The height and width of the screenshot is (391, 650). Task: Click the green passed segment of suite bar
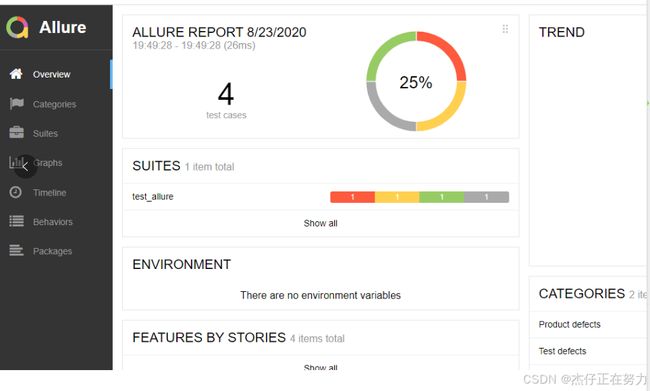point(442,197)
